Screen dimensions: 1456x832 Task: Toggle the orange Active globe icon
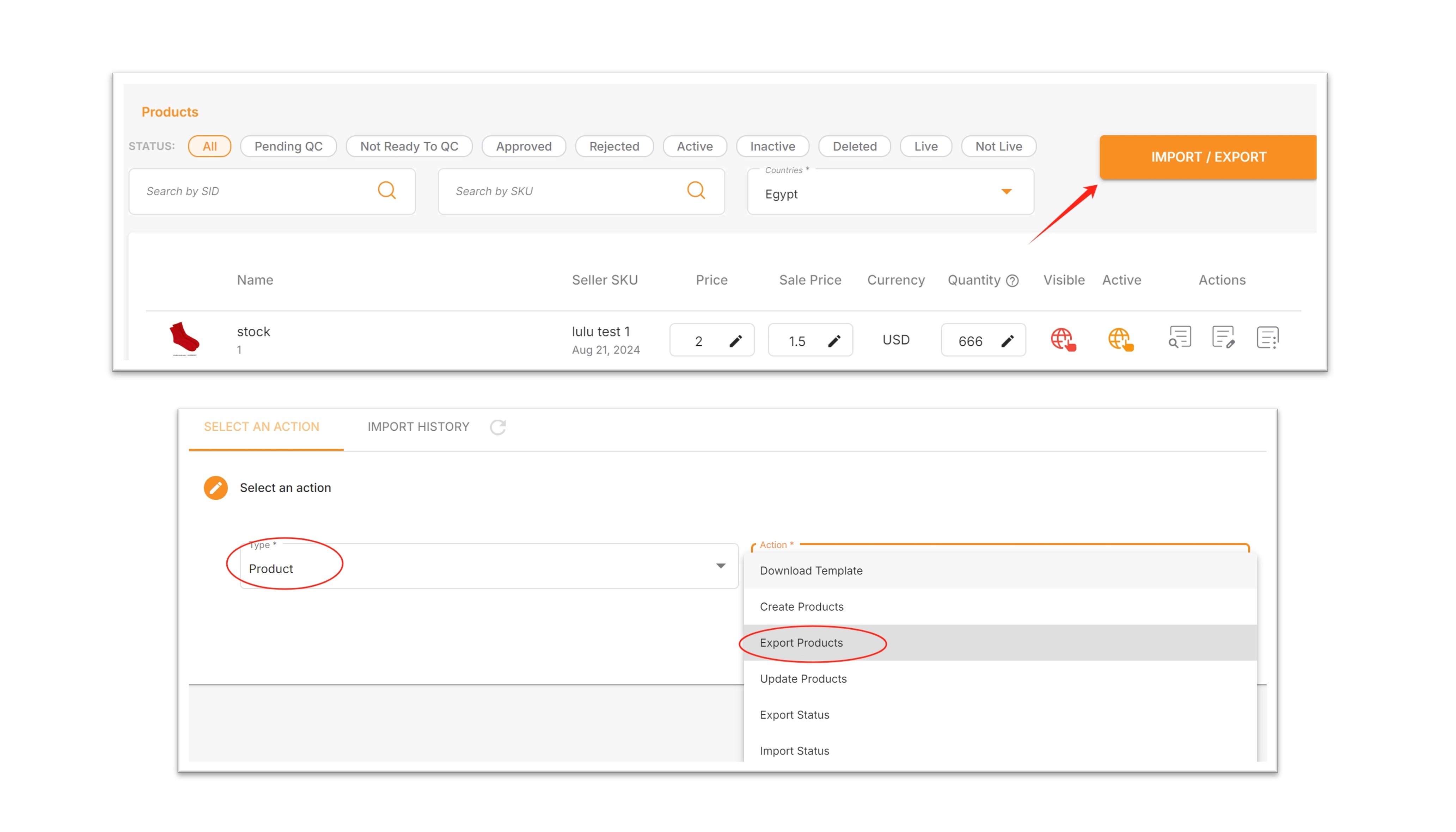pyautogui.click(x=1120, y=339)
